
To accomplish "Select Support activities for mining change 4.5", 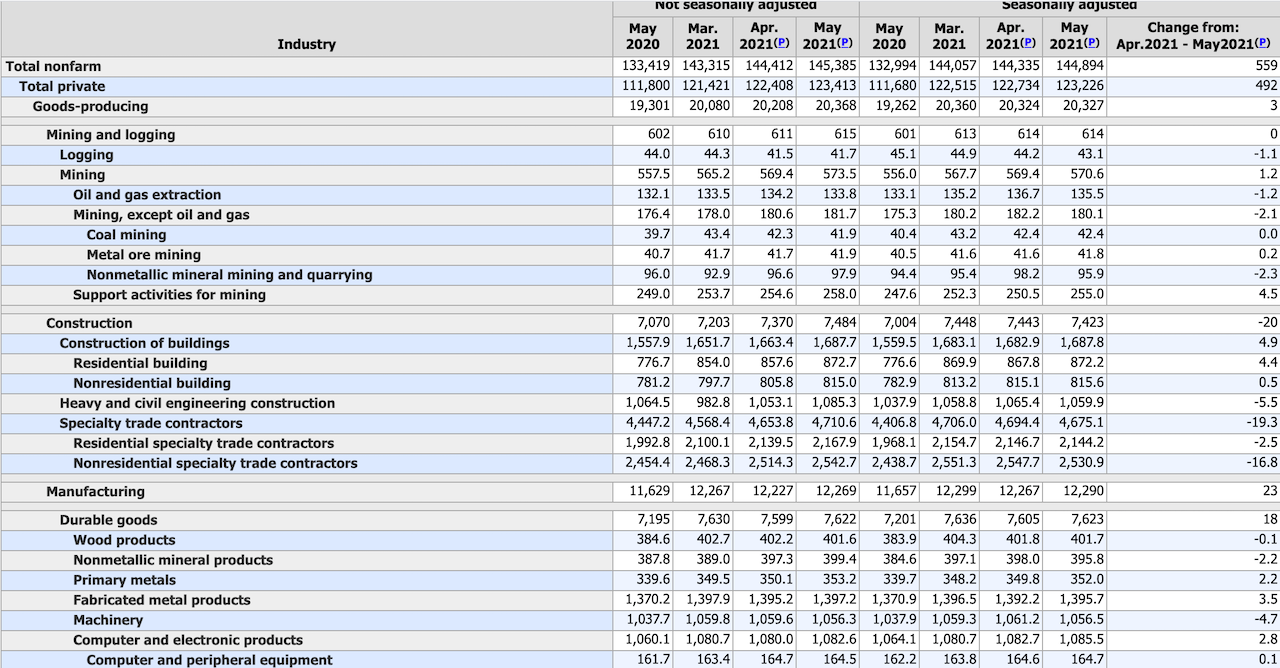I will click(1269, 294).
